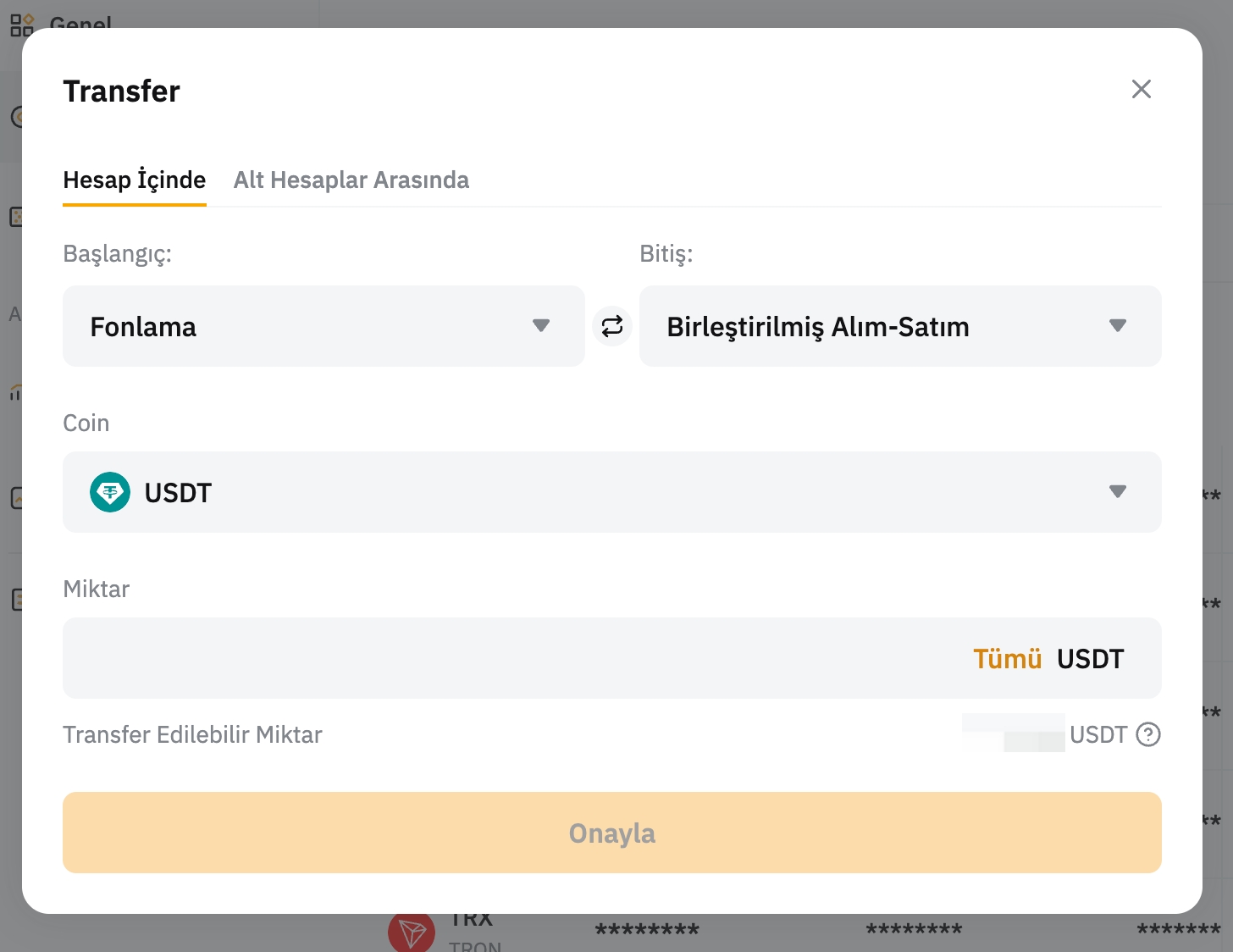Click the Tether USDT coin logo
The height and width of the screenshot is (952, 1233).
pyautogui.click(x=110, y=492)
